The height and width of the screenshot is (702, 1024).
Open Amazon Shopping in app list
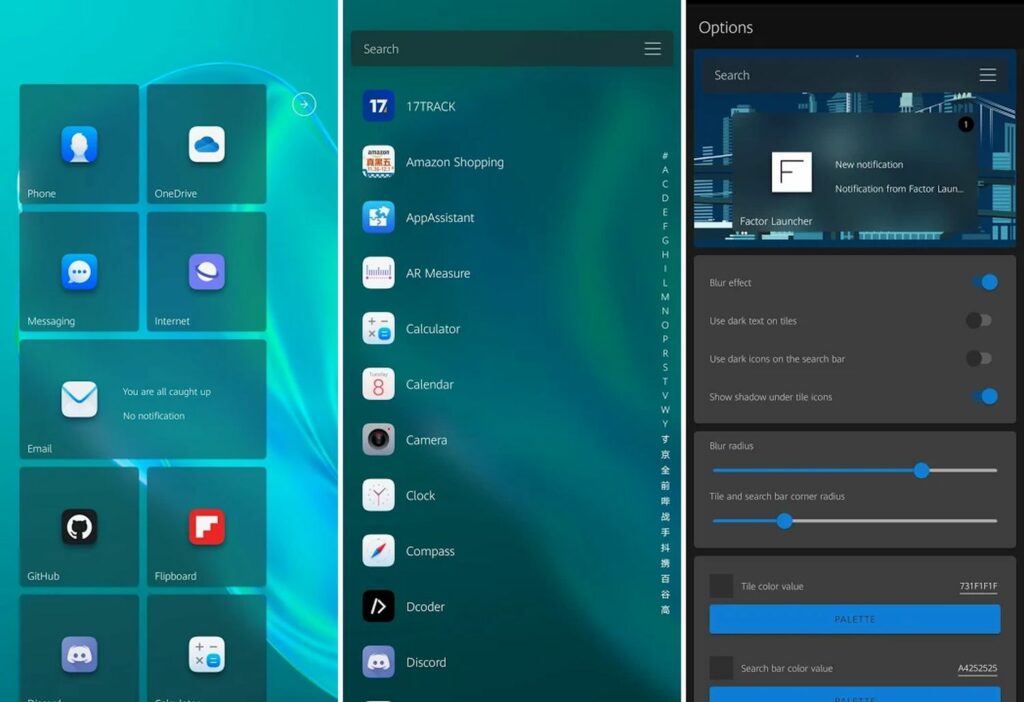454,162
